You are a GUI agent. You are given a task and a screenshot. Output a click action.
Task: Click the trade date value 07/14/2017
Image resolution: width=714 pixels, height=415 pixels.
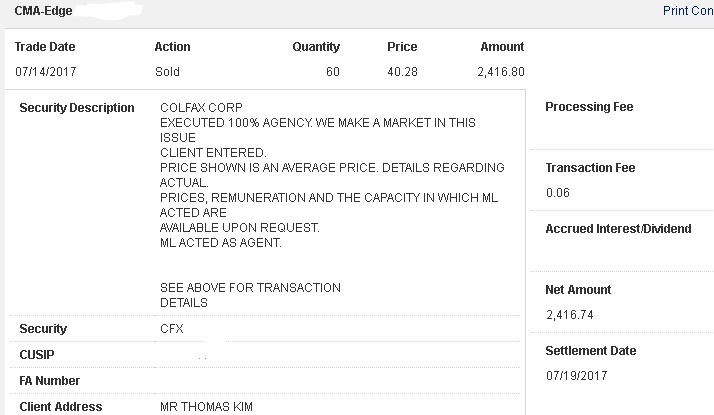[46, 72]
